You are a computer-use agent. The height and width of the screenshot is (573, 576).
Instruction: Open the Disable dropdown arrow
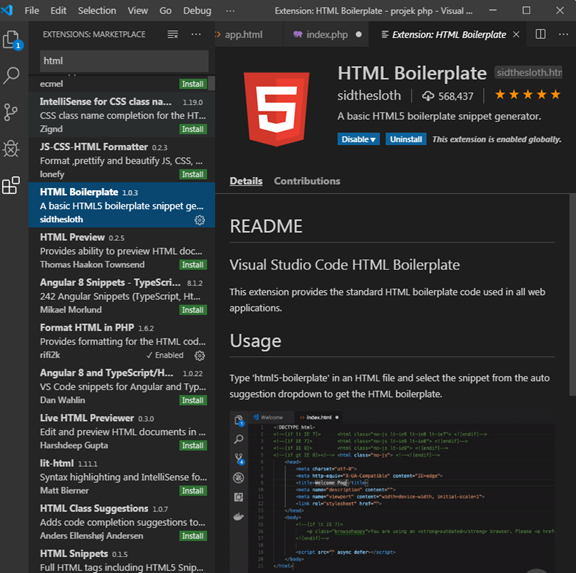click(373, 140)
